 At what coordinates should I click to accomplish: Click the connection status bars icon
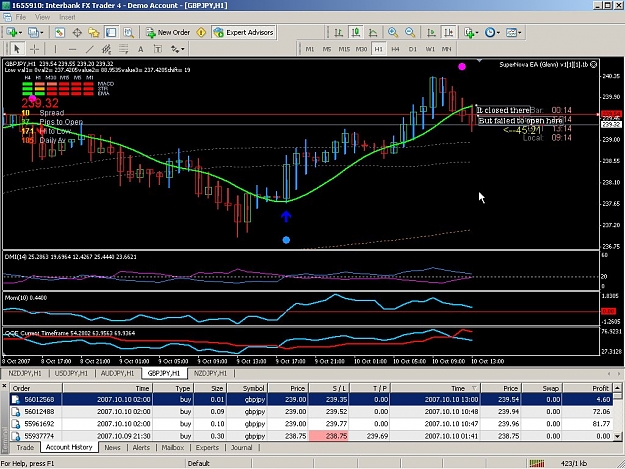(537, 463)
